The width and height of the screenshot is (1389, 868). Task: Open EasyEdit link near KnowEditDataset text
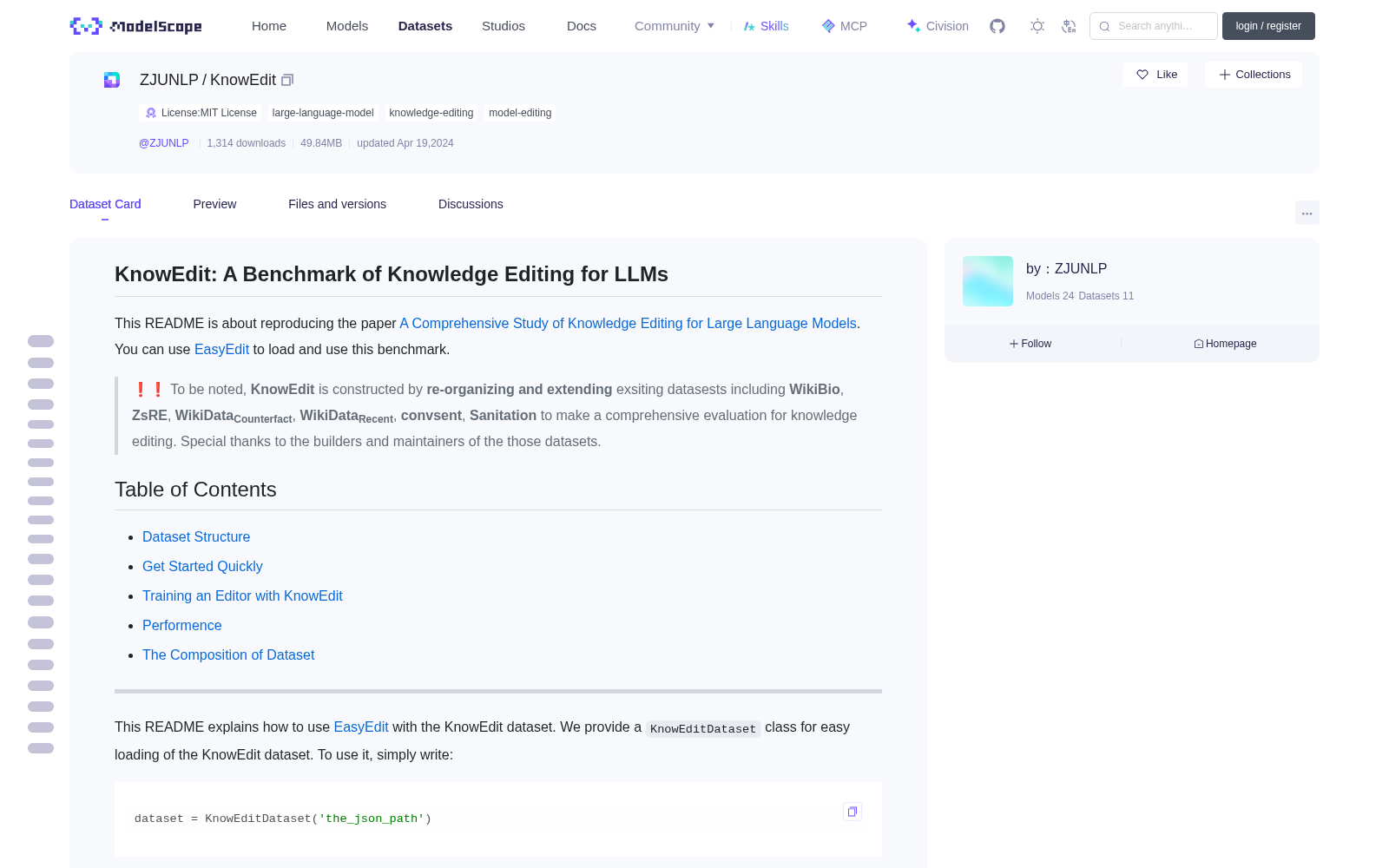click(361, 727)
